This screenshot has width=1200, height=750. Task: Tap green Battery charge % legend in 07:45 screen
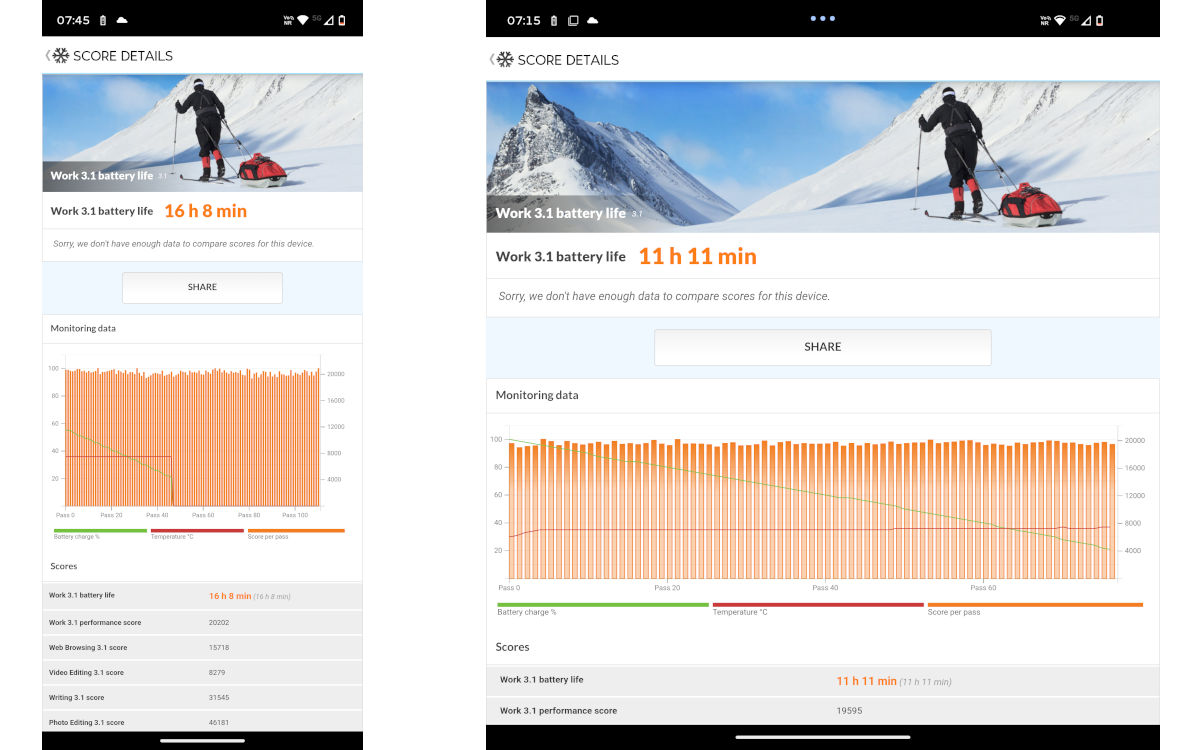(x=100, y=533)
